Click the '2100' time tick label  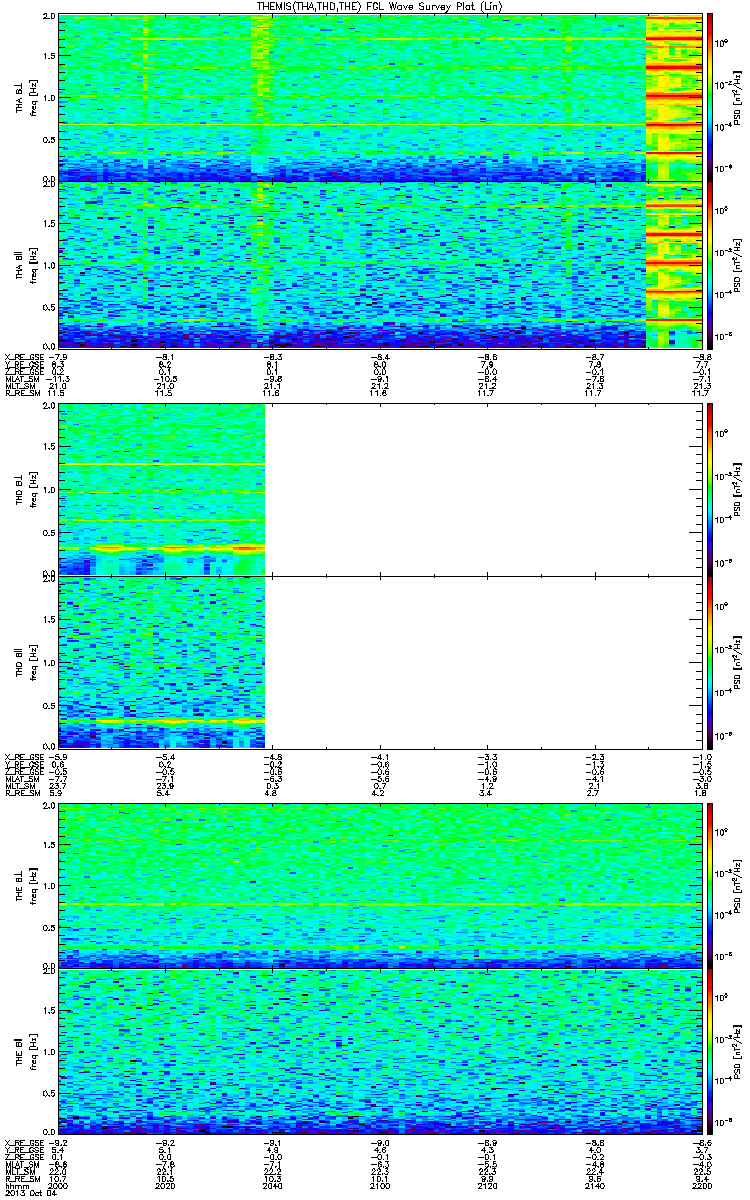tap(381, 1184)
